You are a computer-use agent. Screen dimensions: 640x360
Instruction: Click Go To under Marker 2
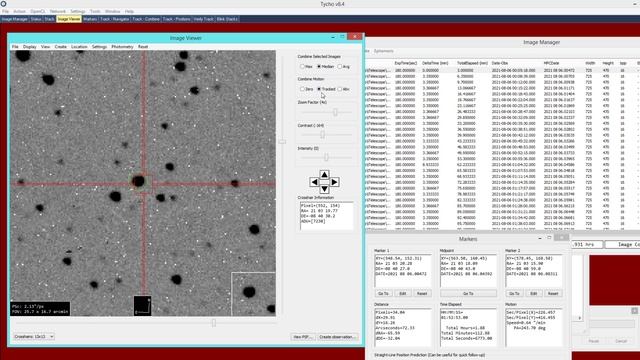click(x=514, y=293)
